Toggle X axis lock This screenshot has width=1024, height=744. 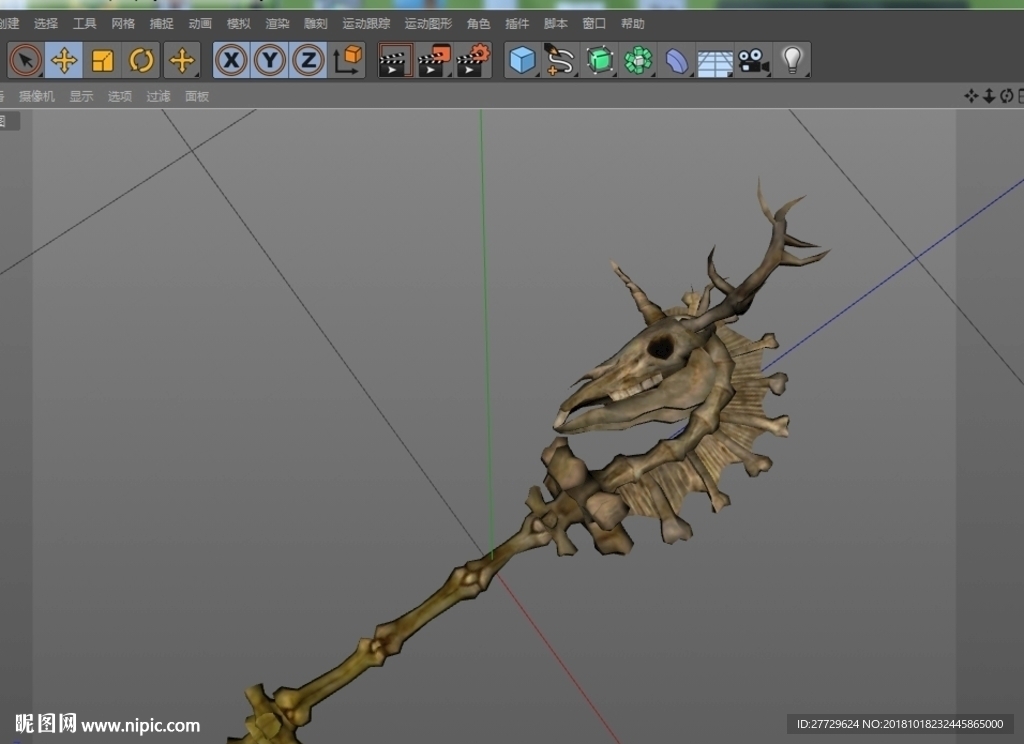[x=231, y=60]
